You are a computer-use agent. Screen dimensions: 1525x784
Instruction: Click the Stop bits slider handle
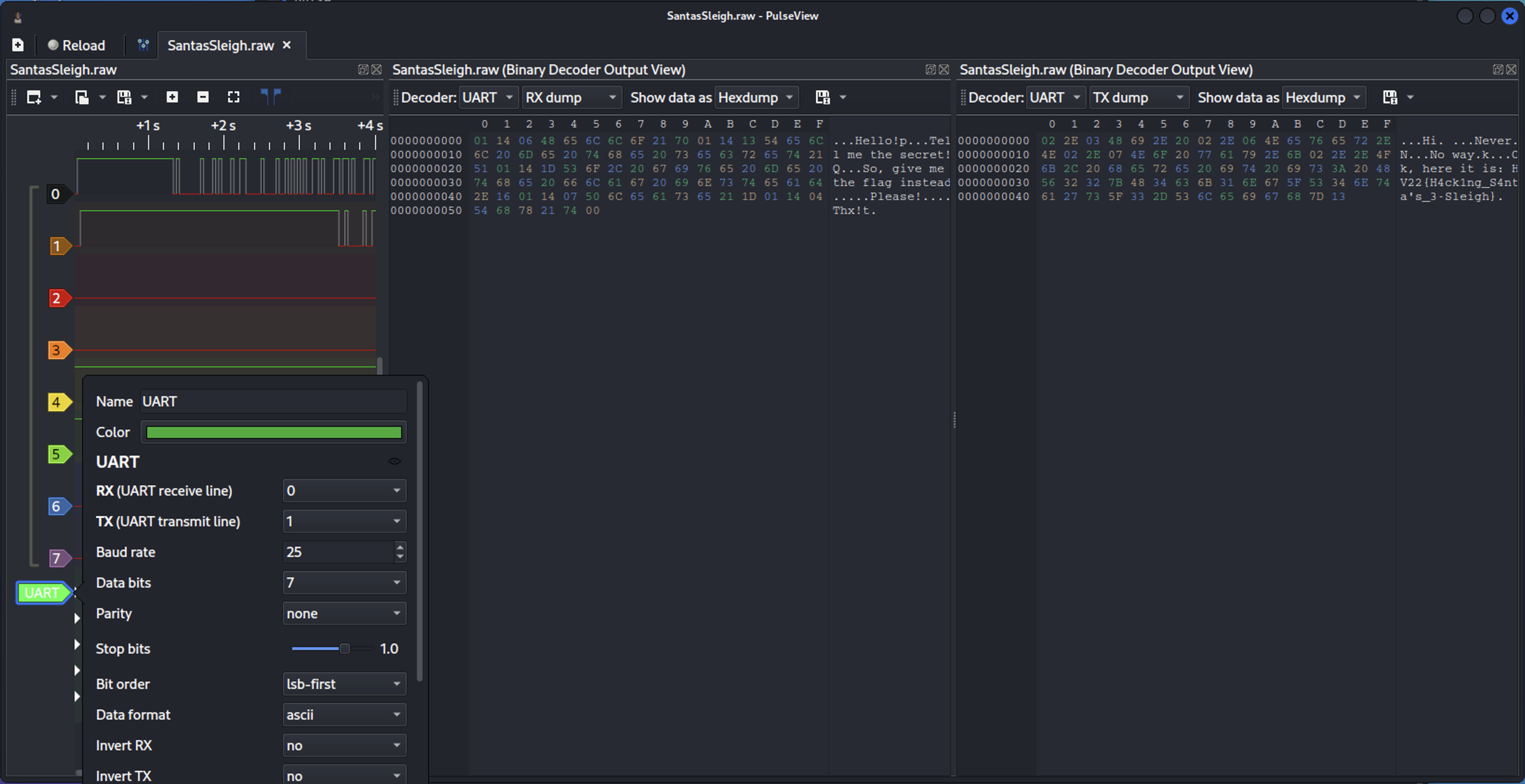pyautogui.click(x=345, y=649)
